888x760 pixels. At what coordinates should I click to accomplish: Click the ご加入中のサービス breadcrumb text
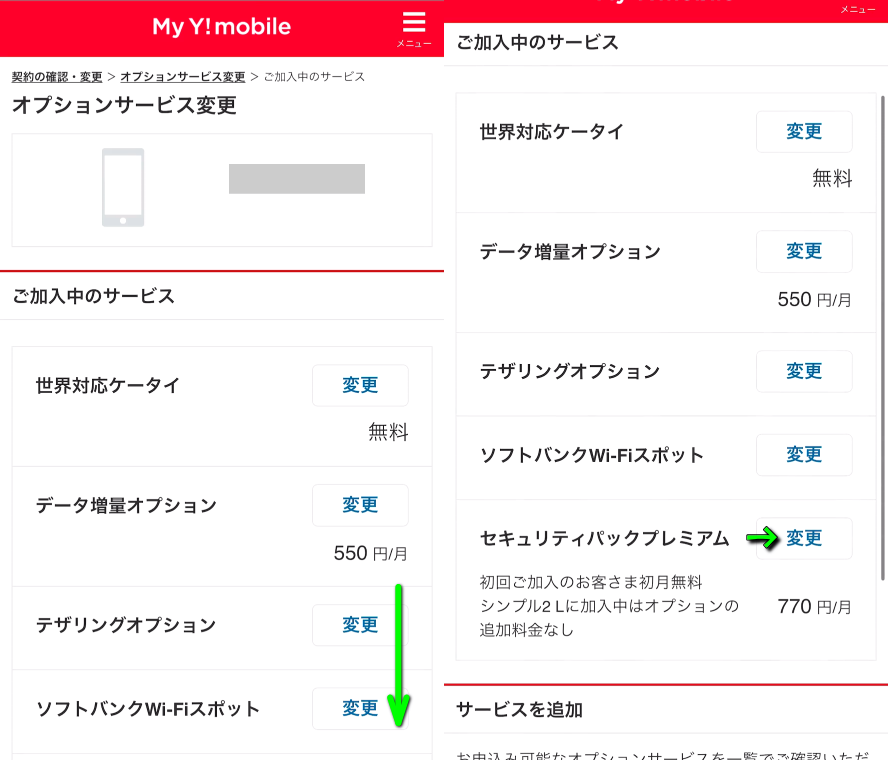pyautogui.click(x=314, y=76)
